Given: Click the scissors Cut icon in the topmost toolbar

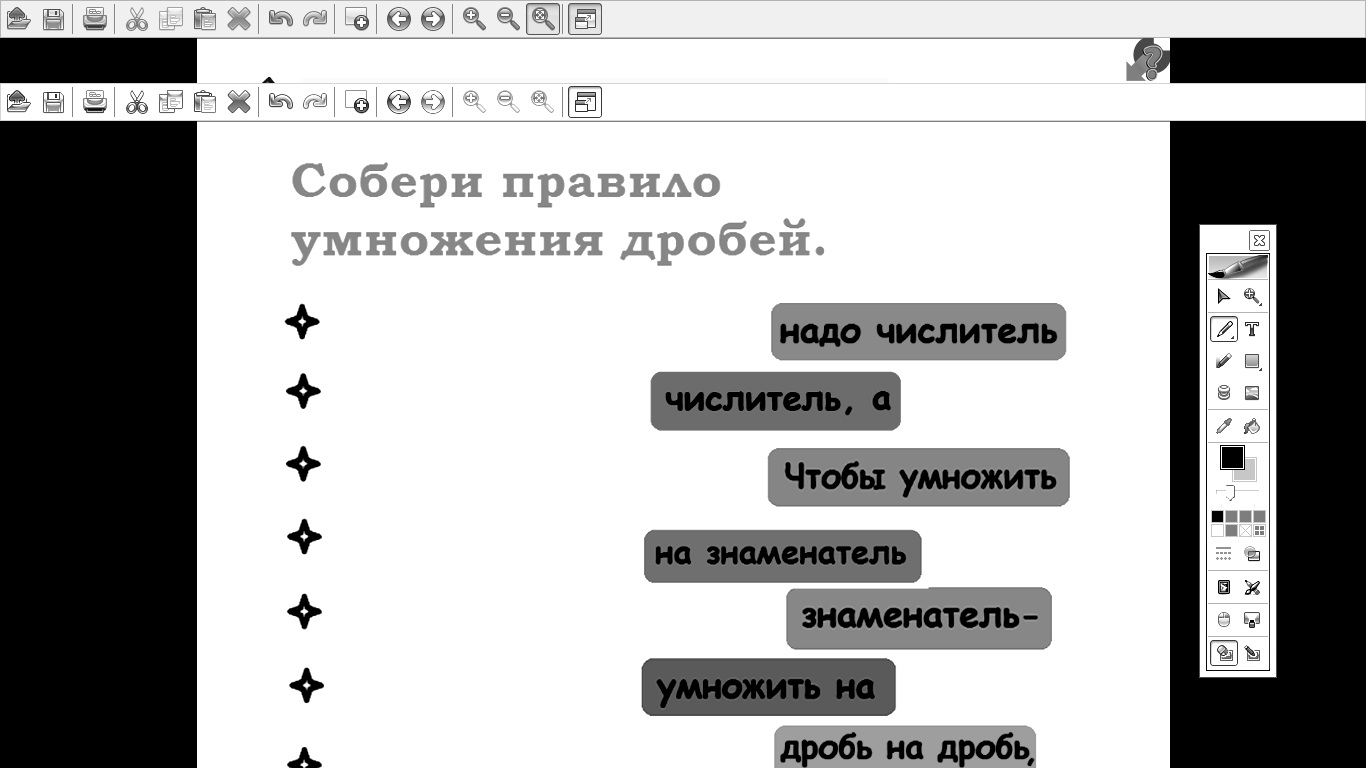Looking at the screenshot, I should coord(137,19).
